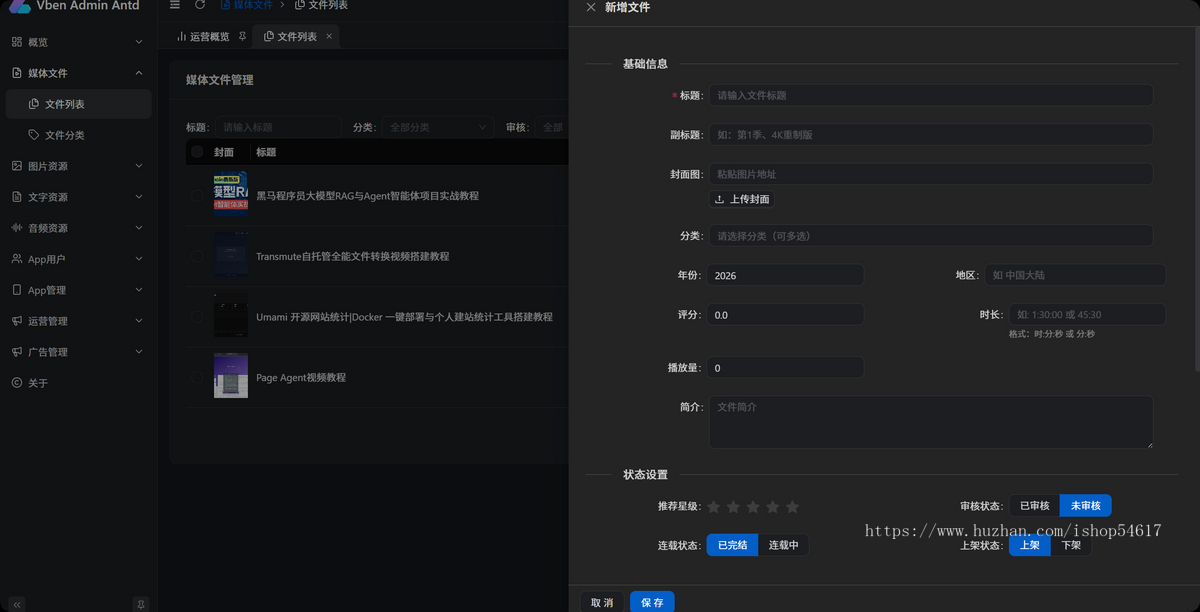Screen dimensions: 1200x612
Task: Check the Page Agent视频教程 row checkbox
Action: pos(197,378)
